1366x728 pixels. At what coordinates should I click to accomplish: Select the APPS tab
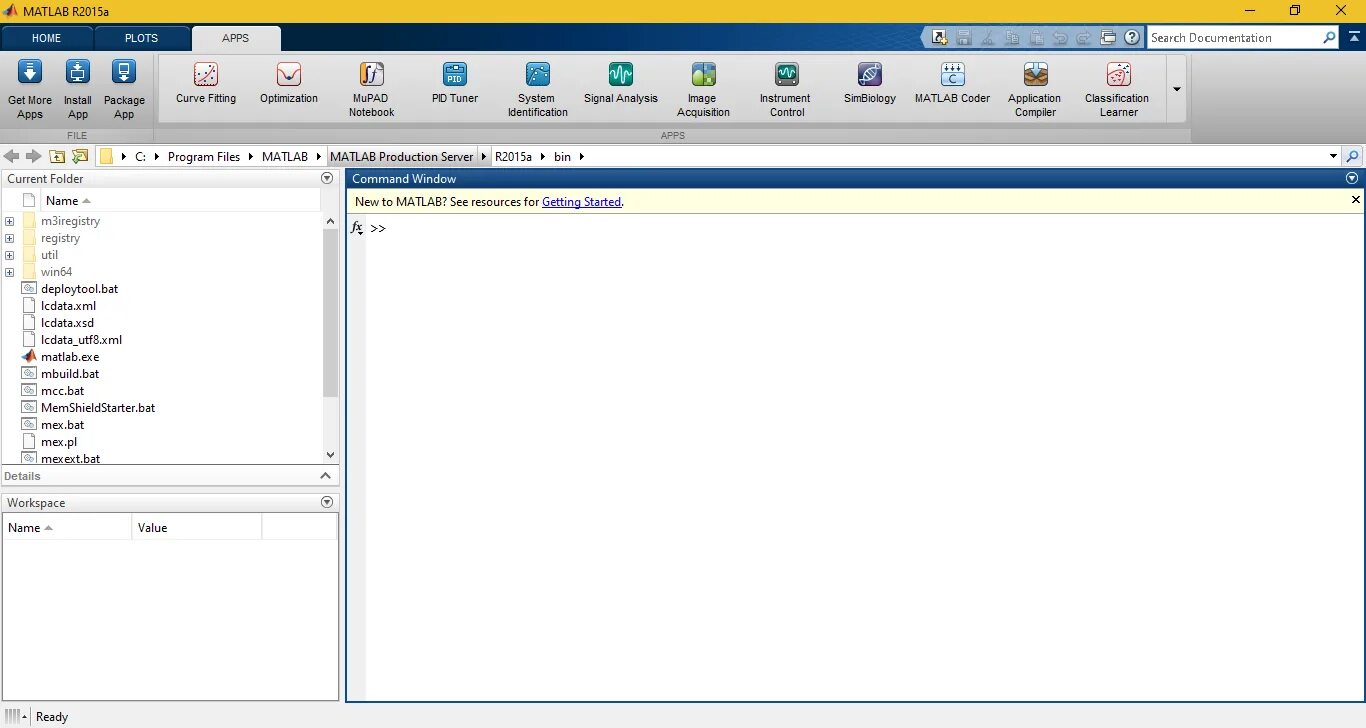coord(236,38)
